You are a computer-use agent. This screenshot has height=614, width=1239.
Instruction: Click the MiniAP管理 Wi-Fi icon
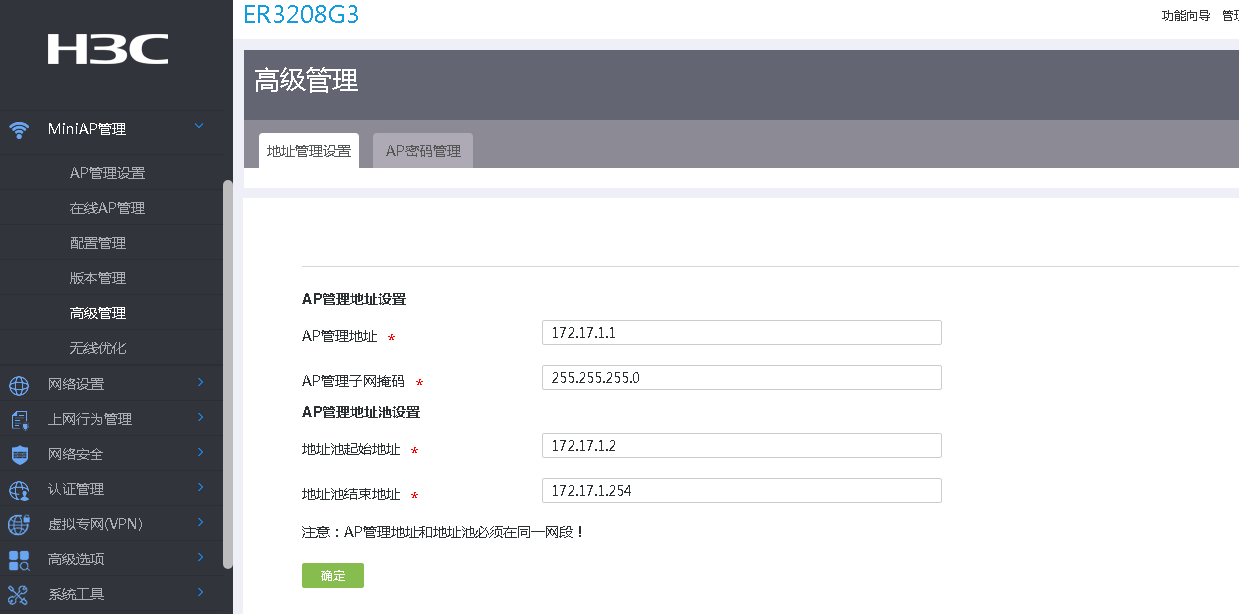tap(18, 129)
